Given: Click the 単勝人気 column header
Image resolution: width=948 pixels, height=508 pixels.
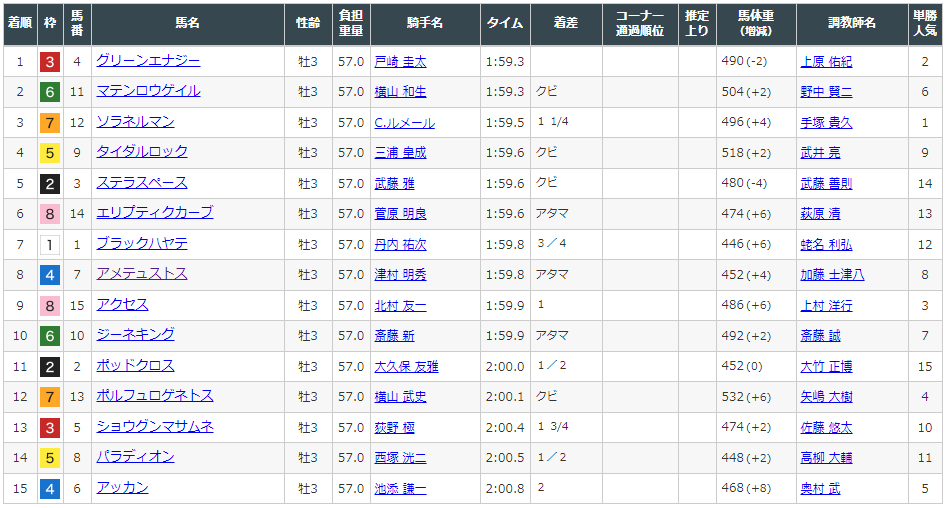Looking at the screenshot, I should pyautogui.click(x=925, y=22).
